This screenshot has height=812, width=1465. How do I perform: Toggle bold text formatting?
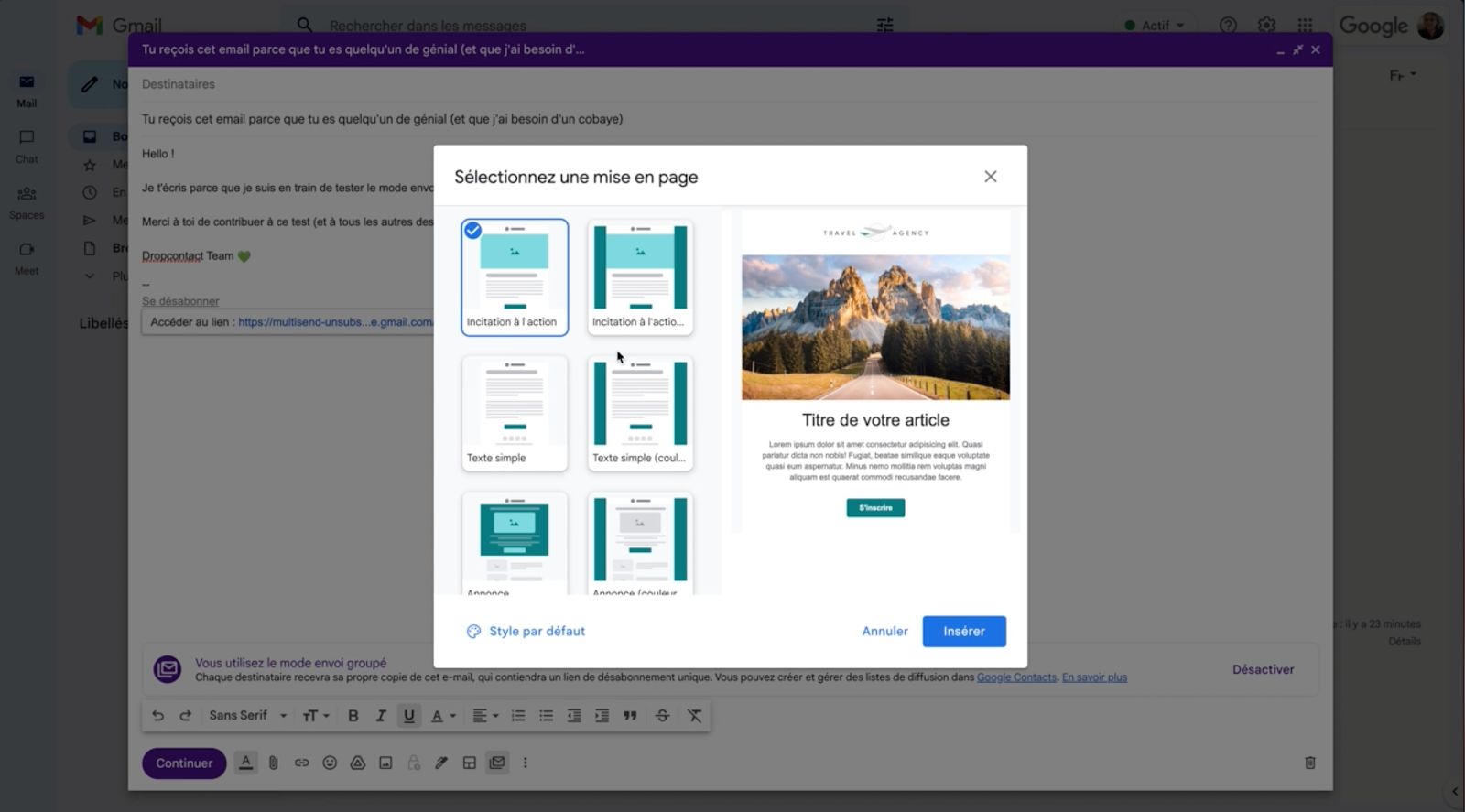tap(353, 716)
